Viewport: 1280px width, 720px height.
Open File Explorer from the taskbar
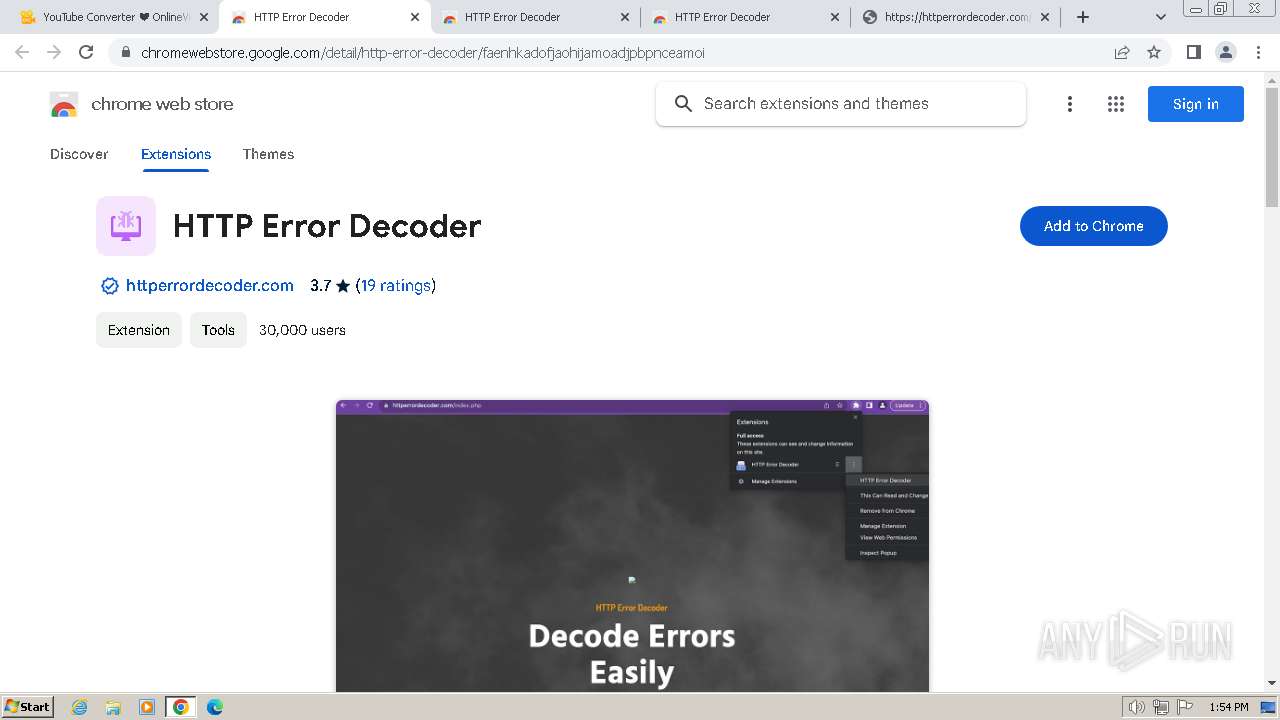point(113,707)
